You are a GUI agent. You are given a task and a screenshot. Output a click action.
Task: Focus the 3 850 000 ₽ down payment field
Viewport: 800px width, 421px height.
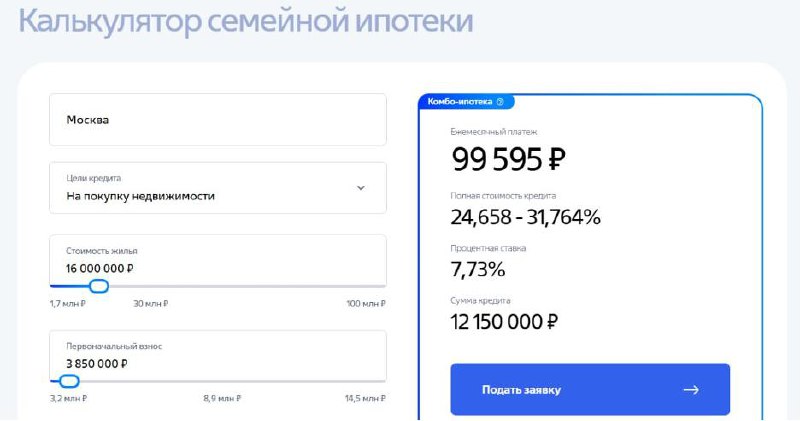(97, 363)
